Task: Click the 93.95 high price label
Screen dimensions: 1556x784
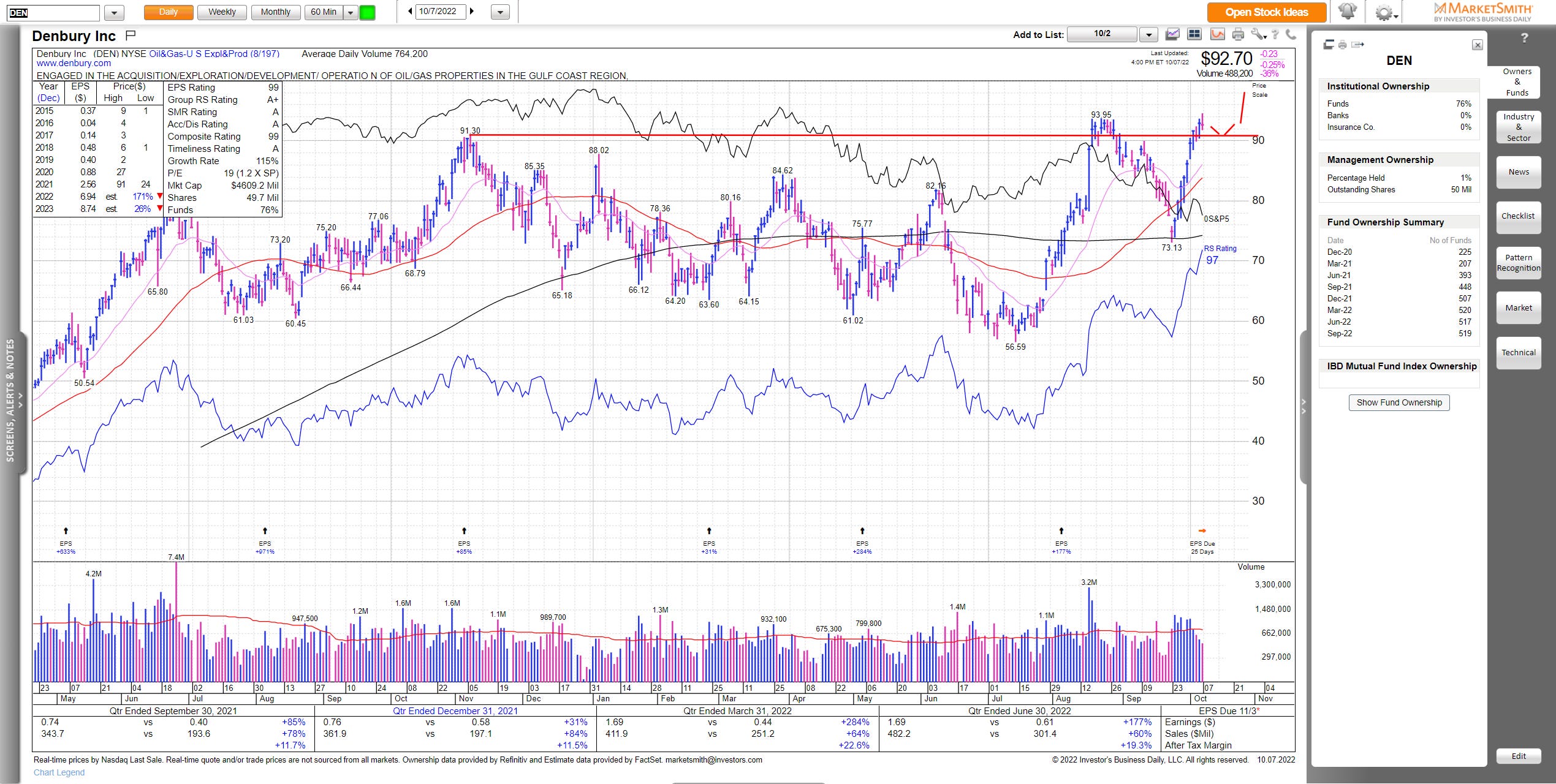Action: pos(1101,115)
